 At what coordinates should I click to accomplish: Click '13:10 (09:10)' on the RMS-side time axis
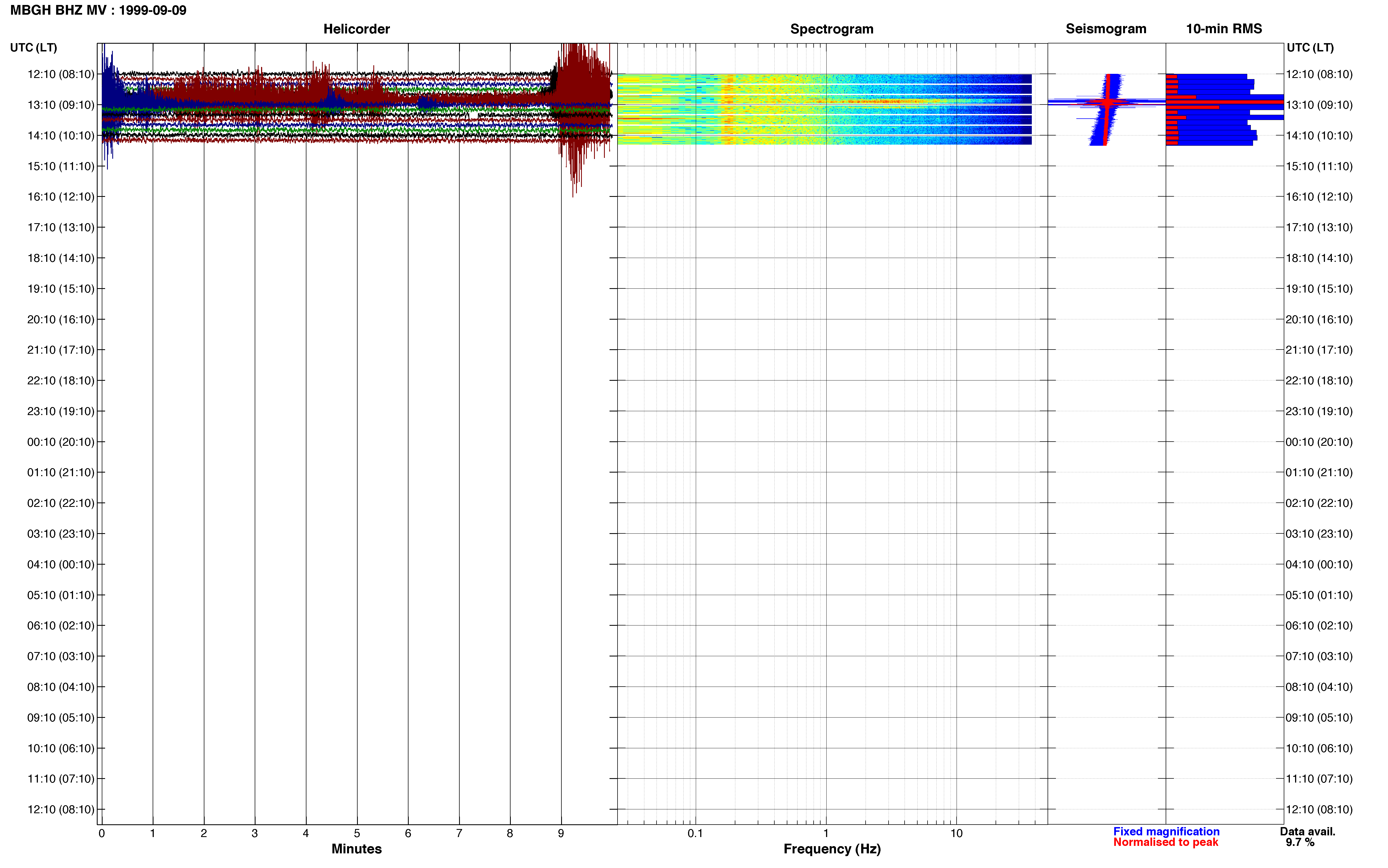(x=1319, y=105)
